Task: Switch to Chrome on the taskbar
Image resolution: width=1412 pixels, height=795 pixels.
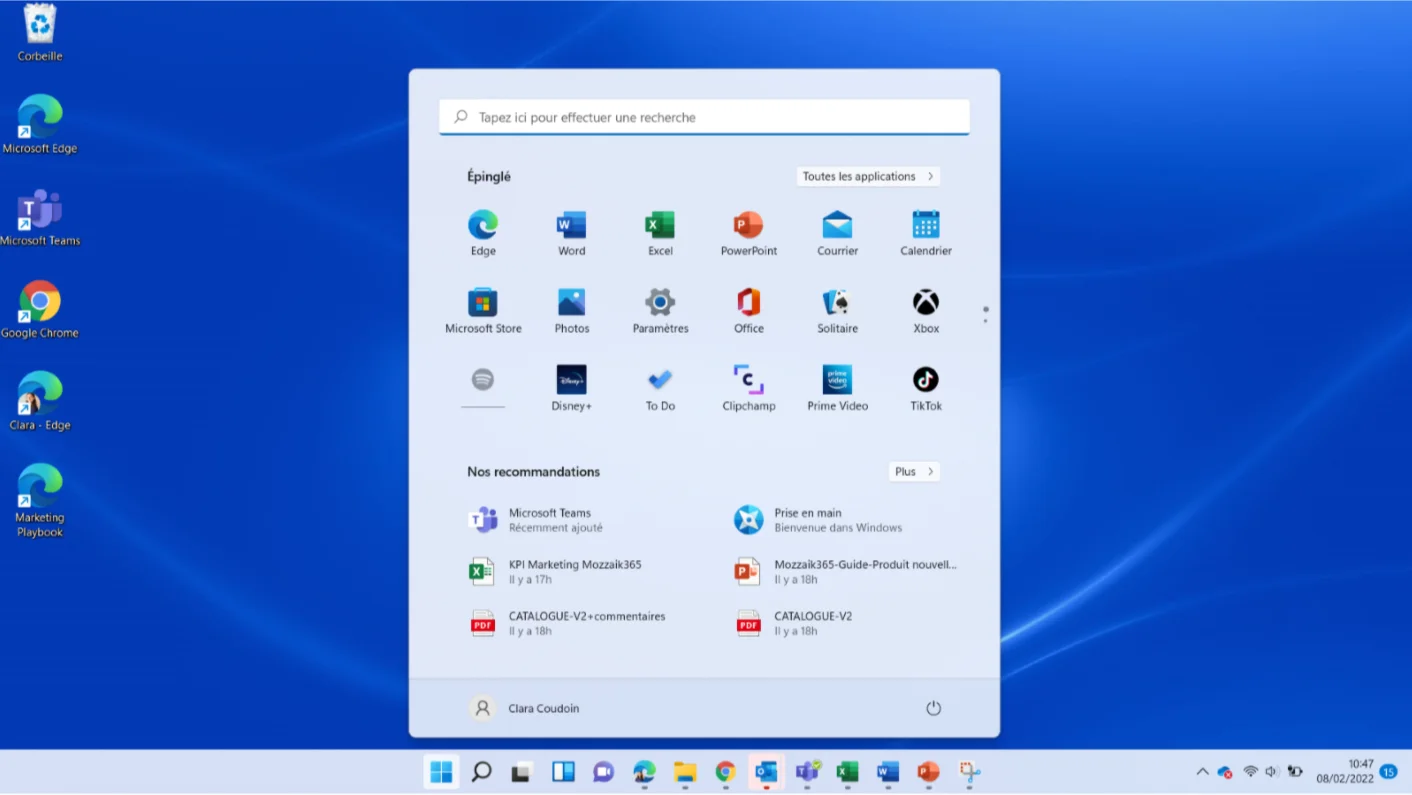Action: pos(725,772)
